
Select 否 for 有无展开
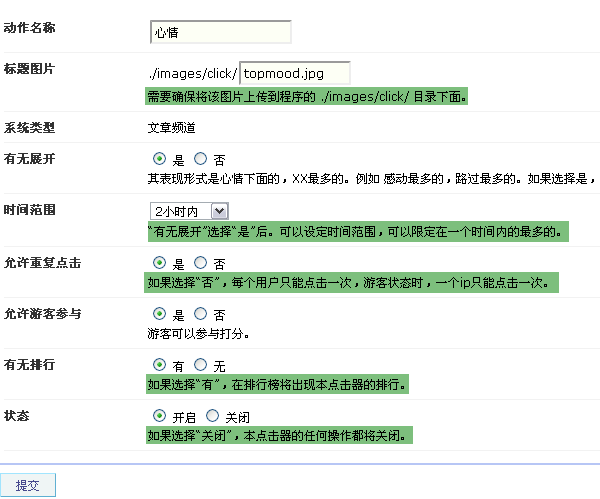[200, 159]
